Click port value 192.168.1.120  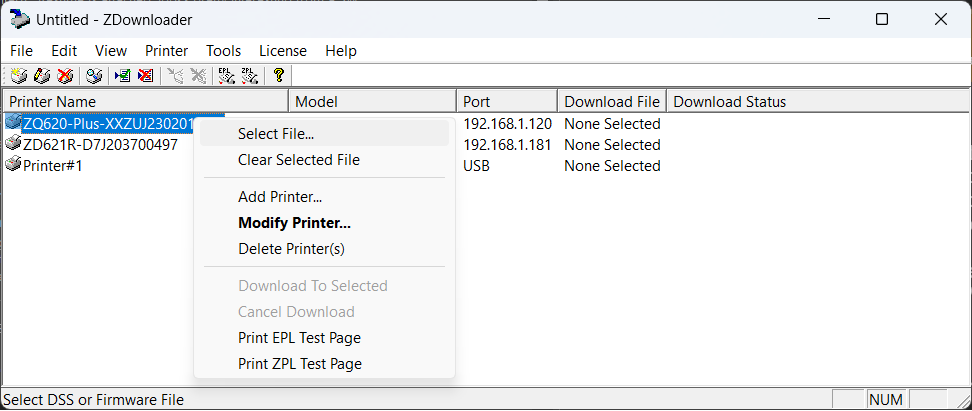(508, 124)
